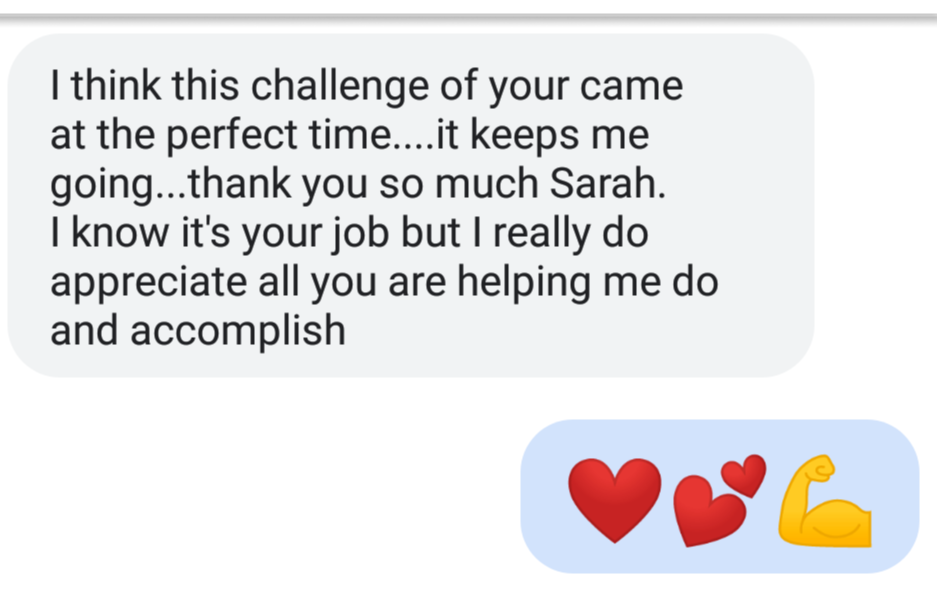Image resolution: width=937 pixels, height=613 pixels.
Task: Click the word "think" in the first line
Action: coord(117,85)
